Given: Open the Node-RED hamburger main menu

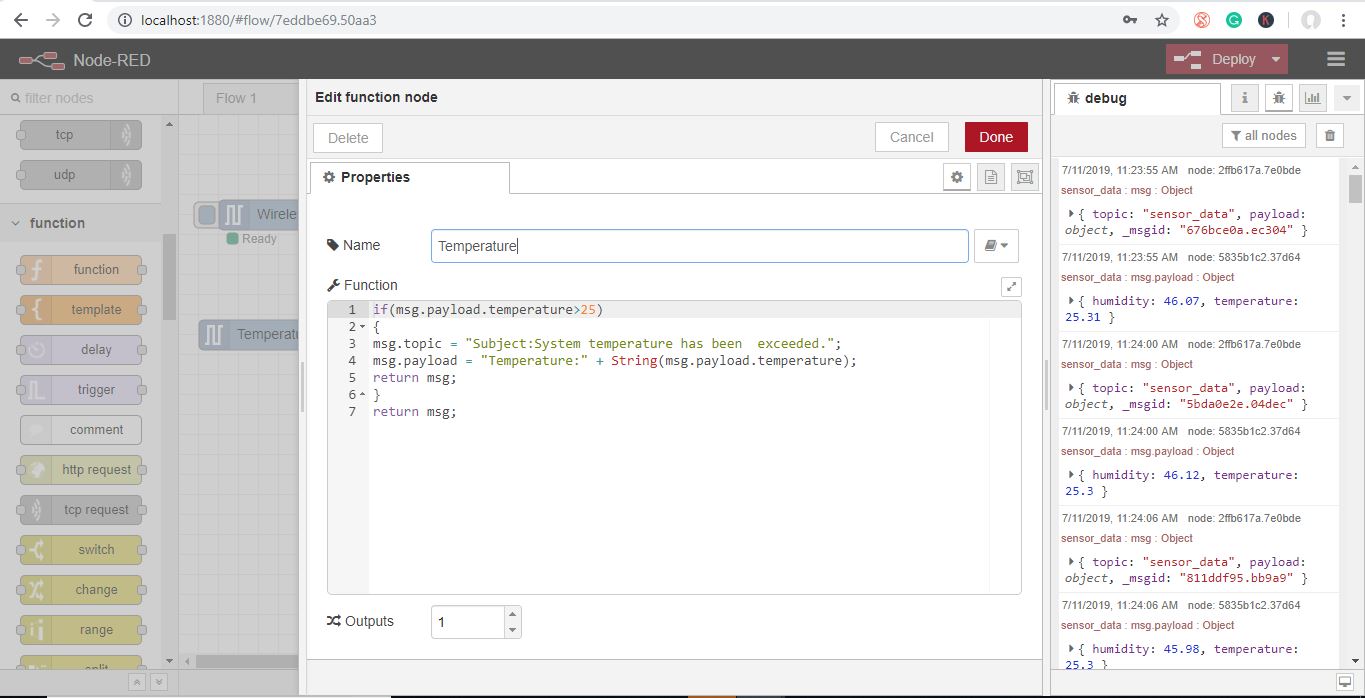Looking at the screenshot, I should pyautogui.click(x=1336, y=60).
